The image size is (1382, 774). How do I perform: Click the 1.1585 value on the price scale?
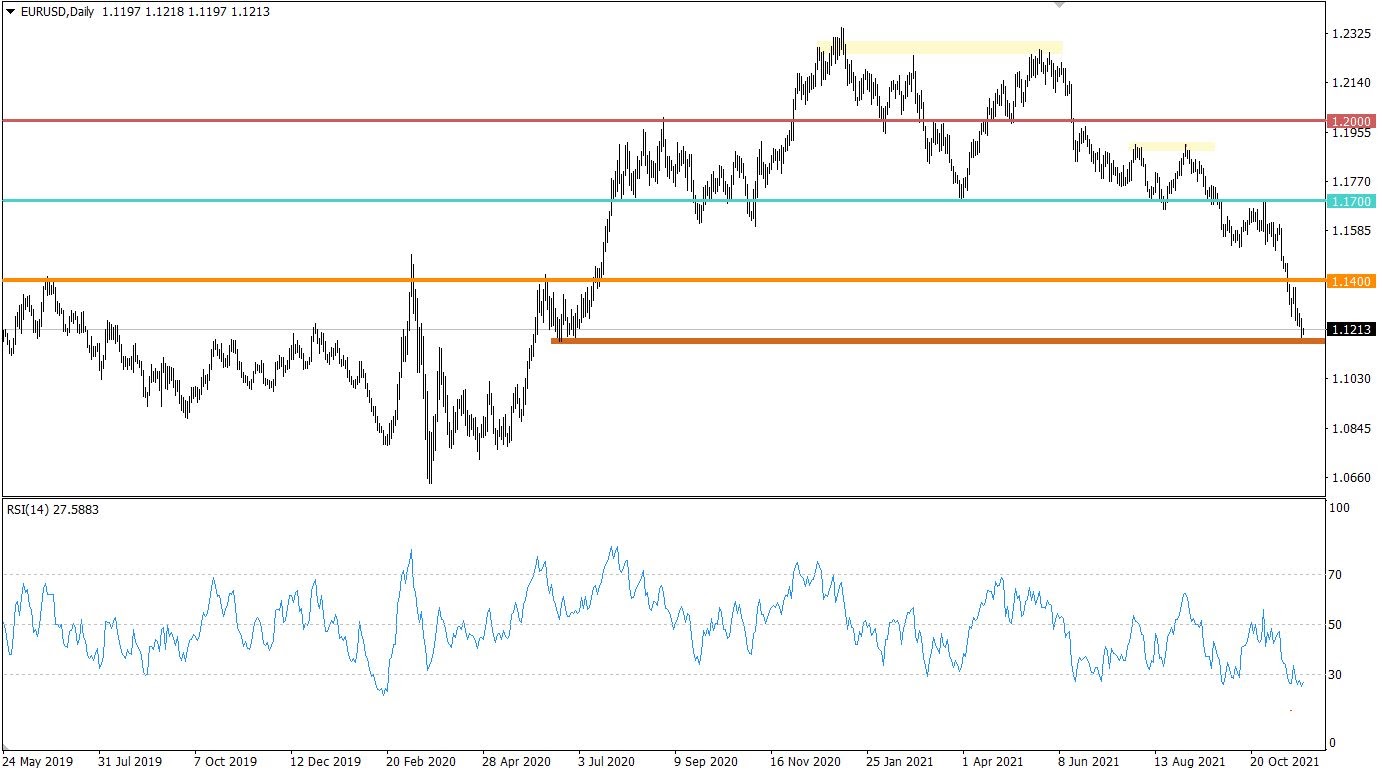[1350, 231]
